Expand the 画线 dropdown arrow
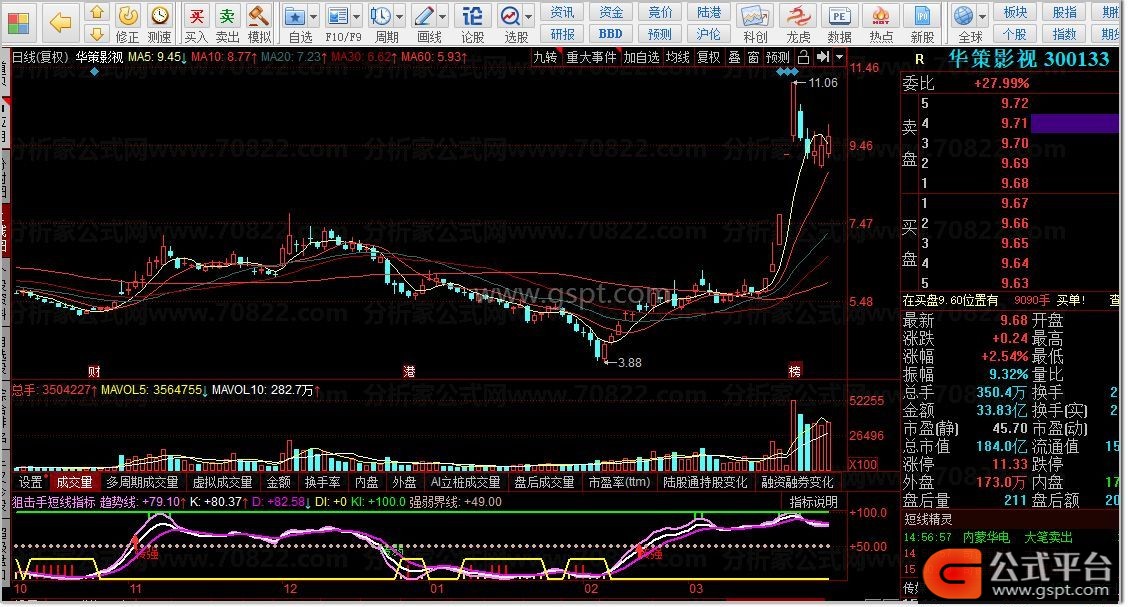 tap(443, 17)
